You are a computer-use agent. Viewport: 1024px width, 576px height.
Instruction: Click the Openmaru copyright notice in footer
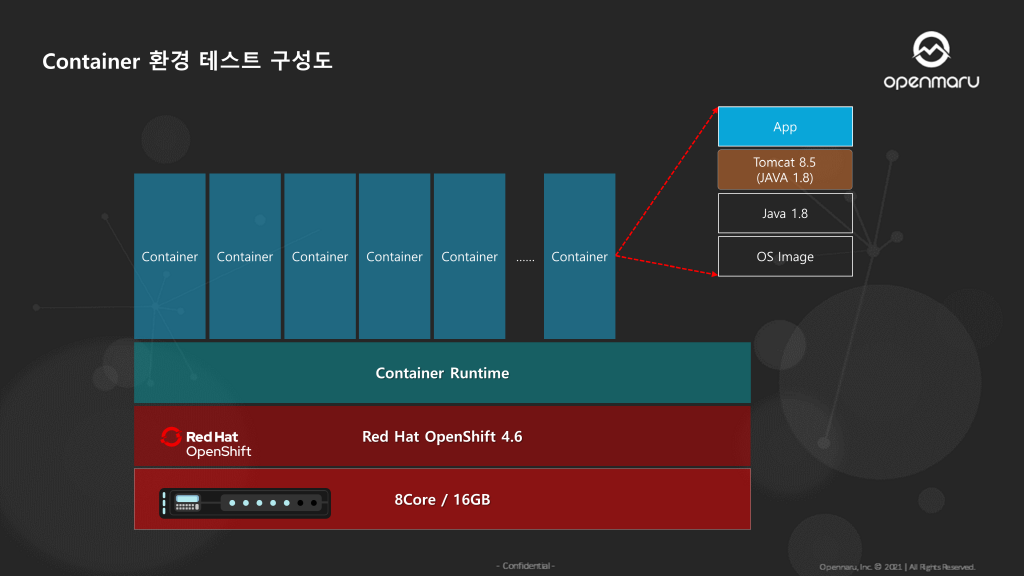[x=897, y=567]
